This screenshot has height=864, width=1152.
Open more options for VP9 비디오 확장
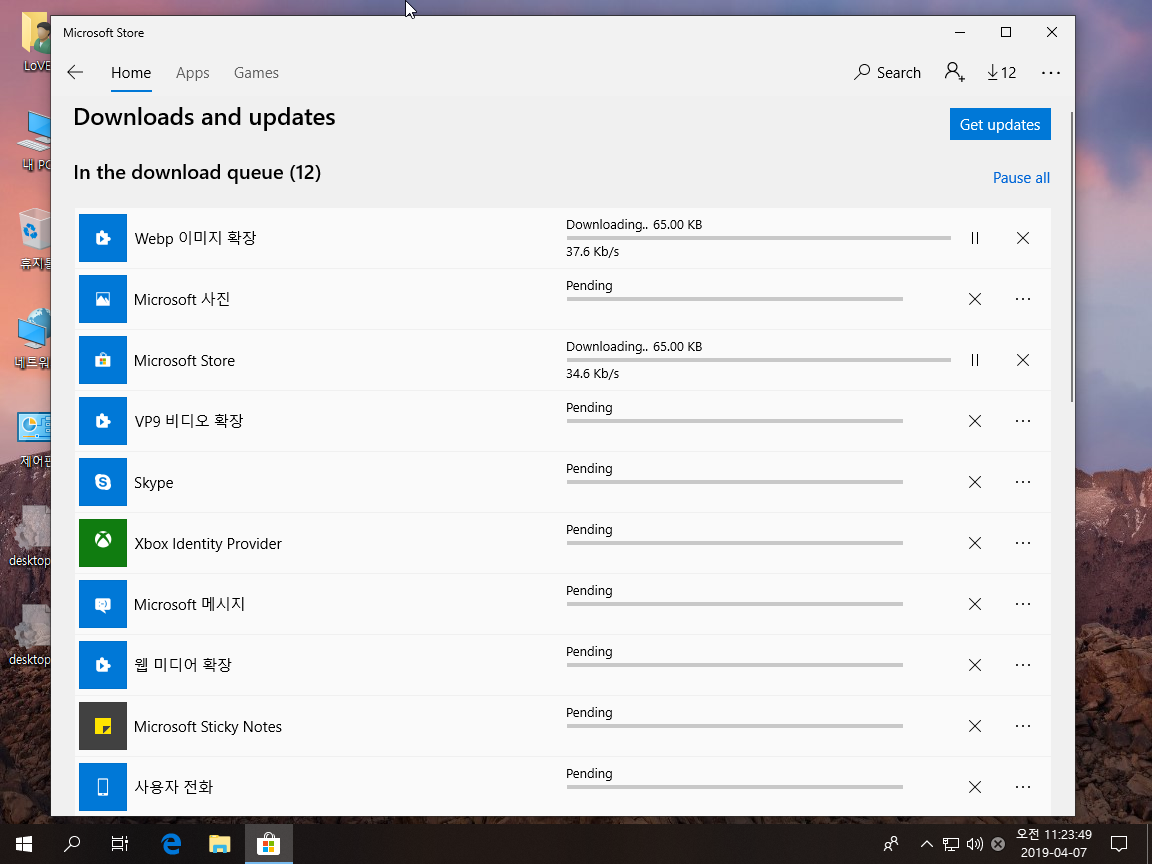pyautogui.click(x=1023, y=421)
